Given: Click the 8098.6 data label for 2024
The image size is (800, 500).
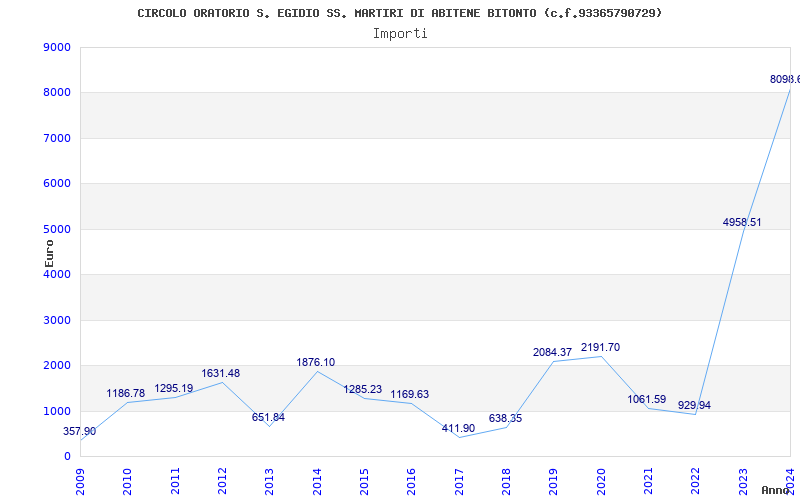Looking at the screenshot, I should (x=783, y=79).
